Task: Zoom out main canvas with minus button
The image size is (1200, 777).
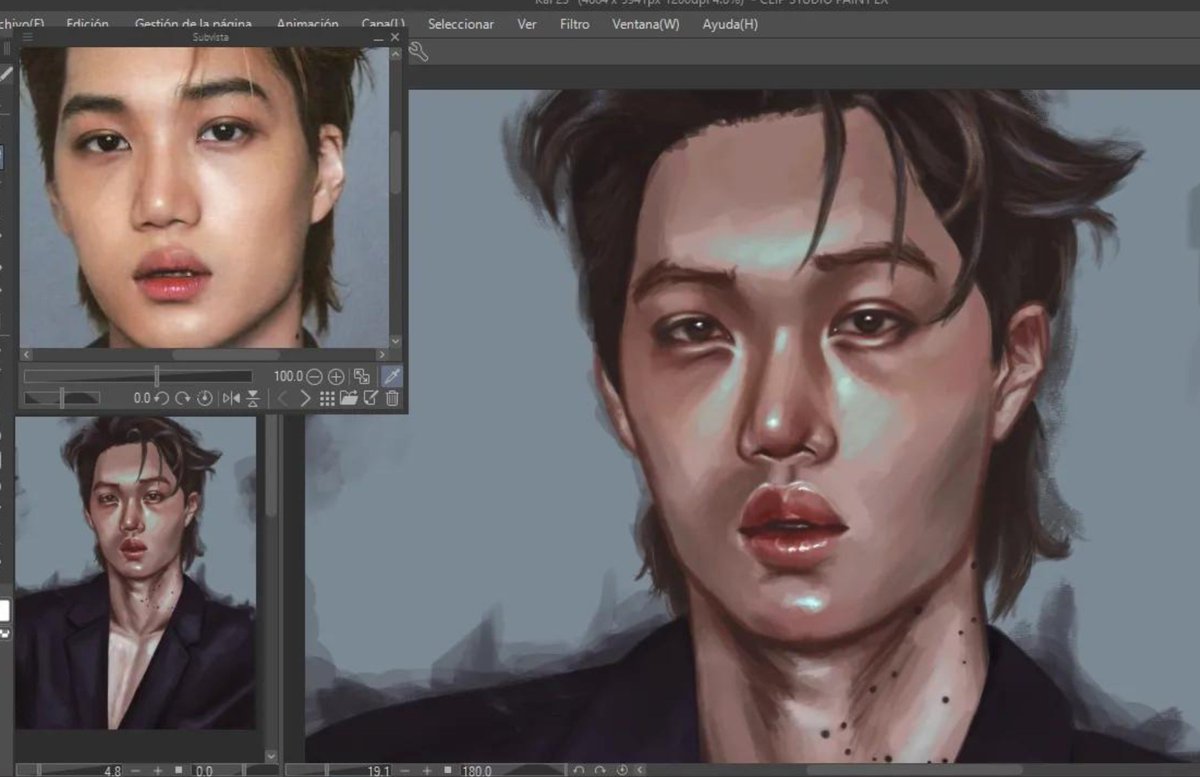Action: pos(405,770)
